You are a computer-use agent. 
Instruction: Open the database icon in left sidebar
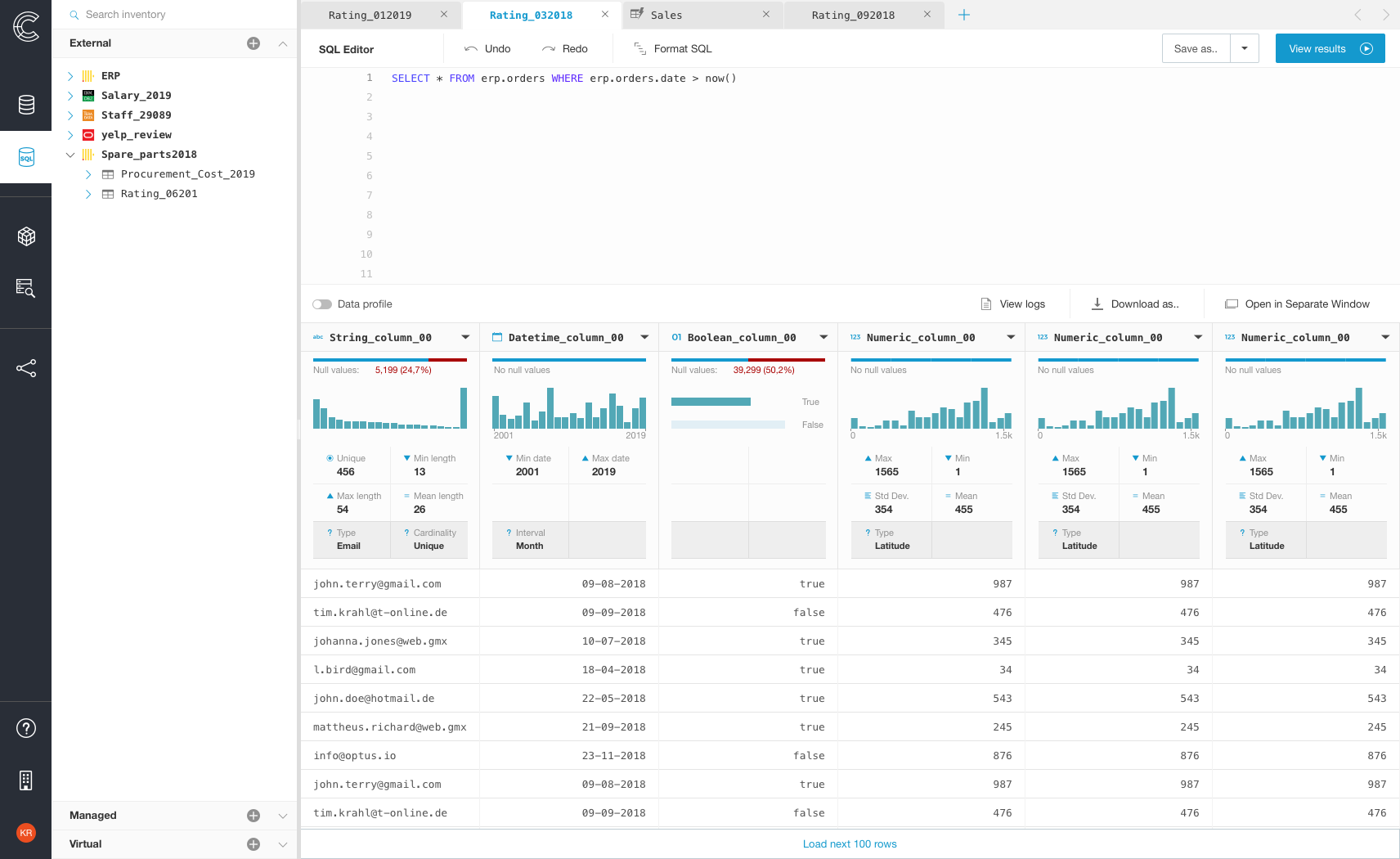[26, 105]
